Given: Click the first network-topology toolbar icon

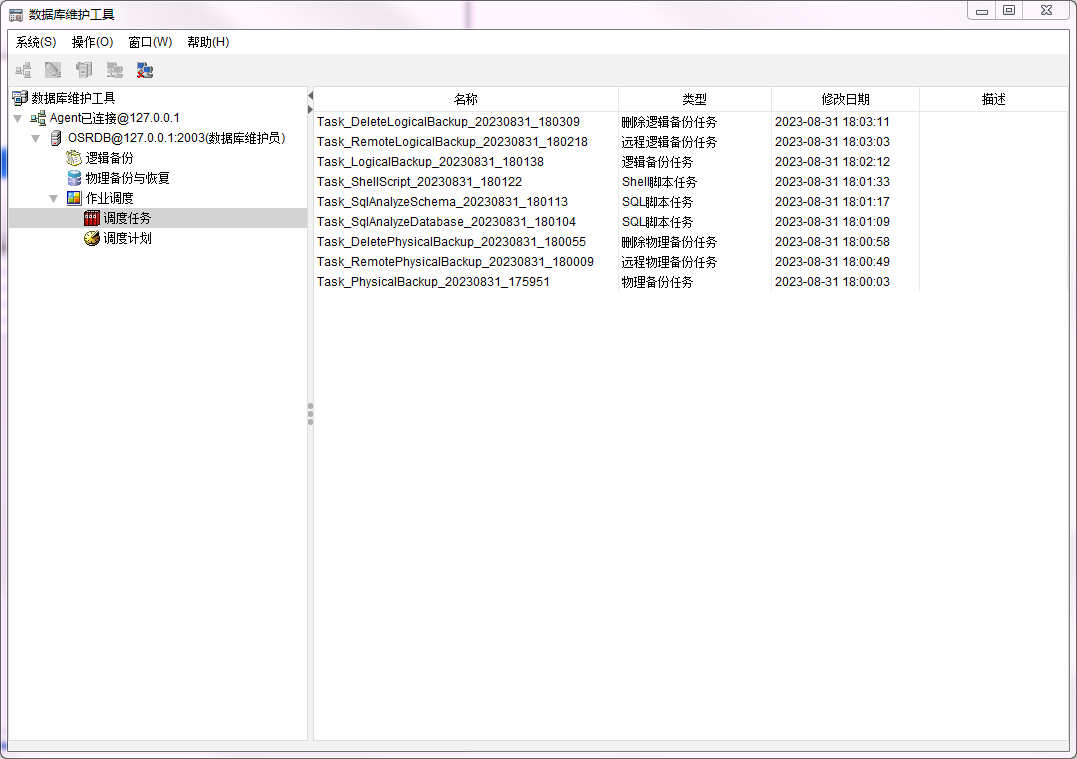Looking at the screenshot, I should (x=21, y=69).
